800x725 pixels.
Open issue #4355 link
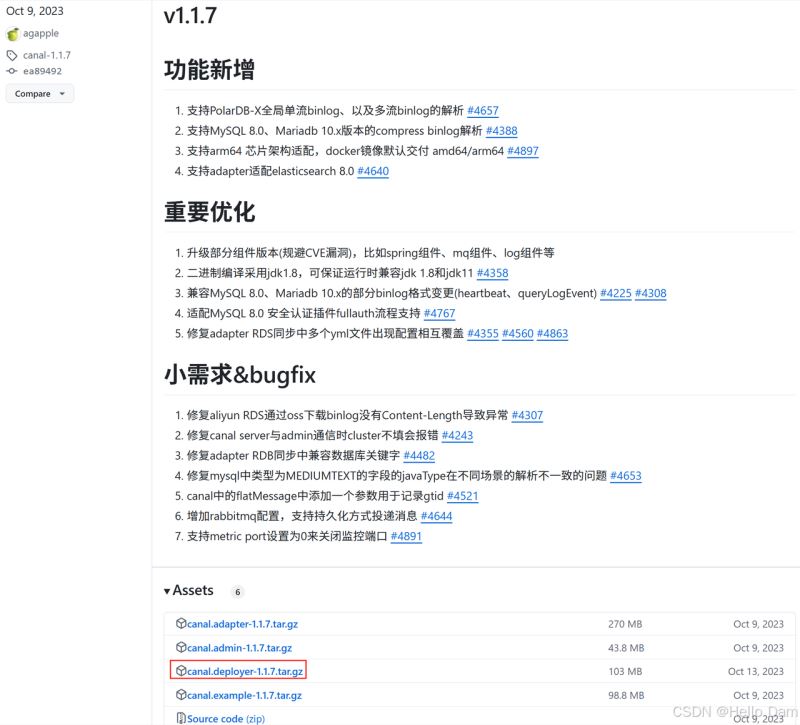click(x=483, y=334)
